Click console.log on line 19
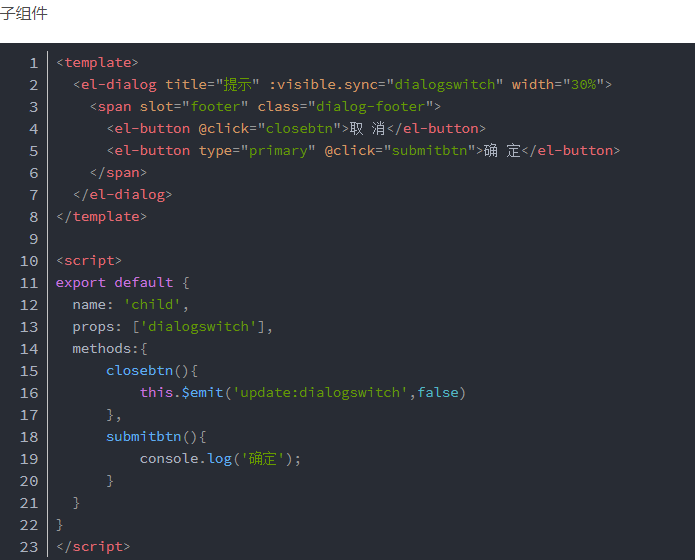695x560 pixels. click(x=186, y=458)
